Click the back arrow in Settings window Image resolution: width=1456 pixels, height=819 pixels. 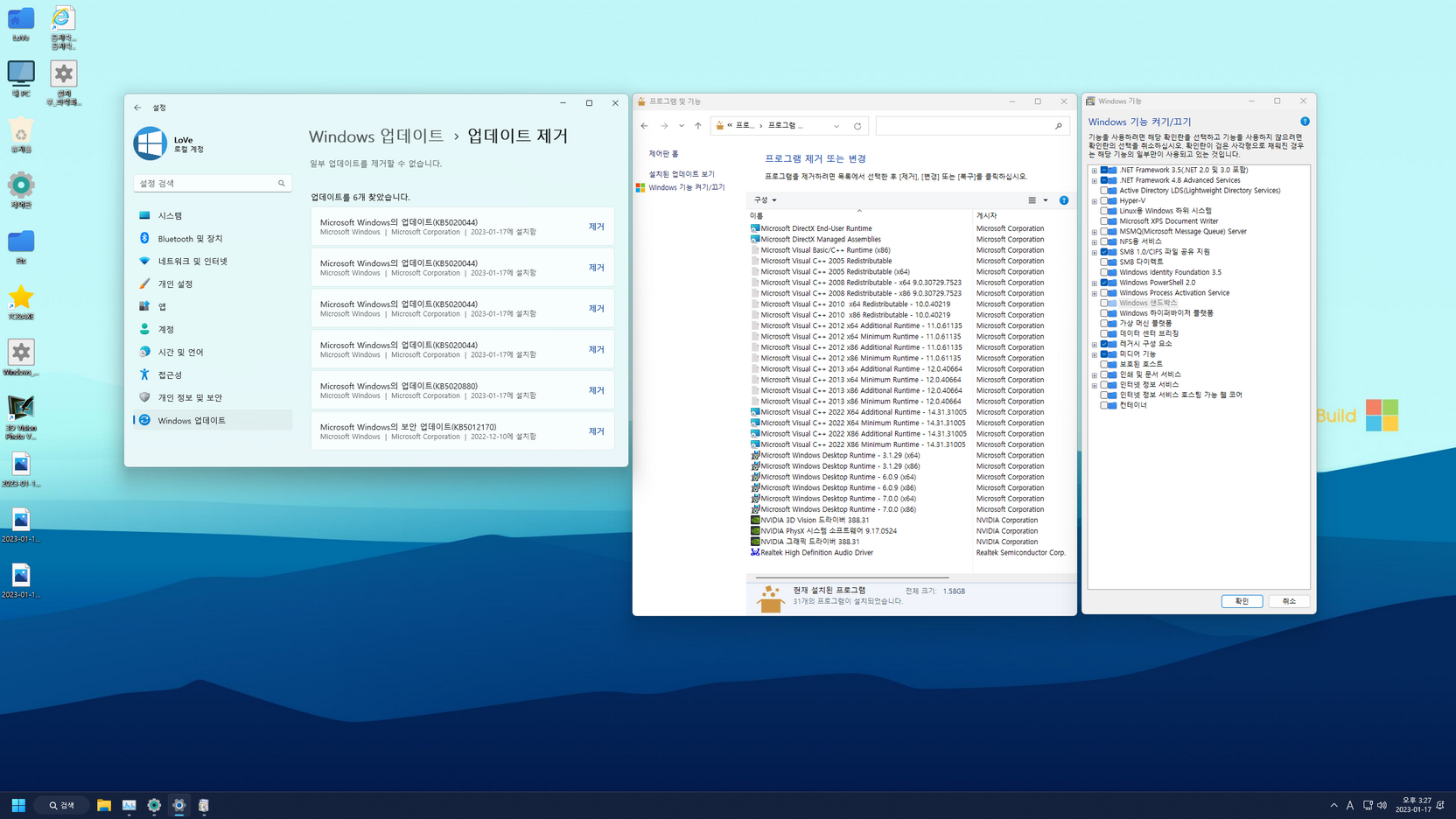click(137, 108)
